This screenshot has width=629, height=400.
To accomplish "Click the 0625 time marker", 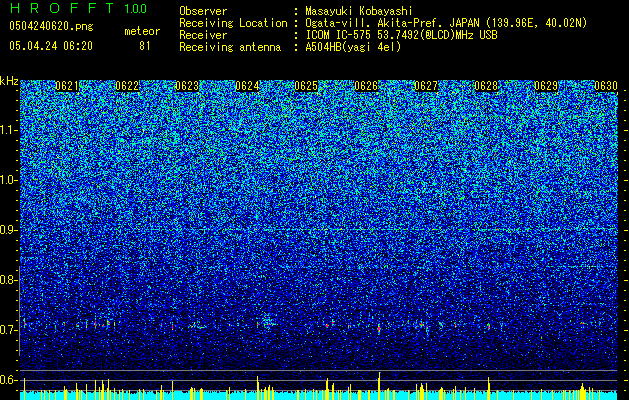I will [306, 86].
